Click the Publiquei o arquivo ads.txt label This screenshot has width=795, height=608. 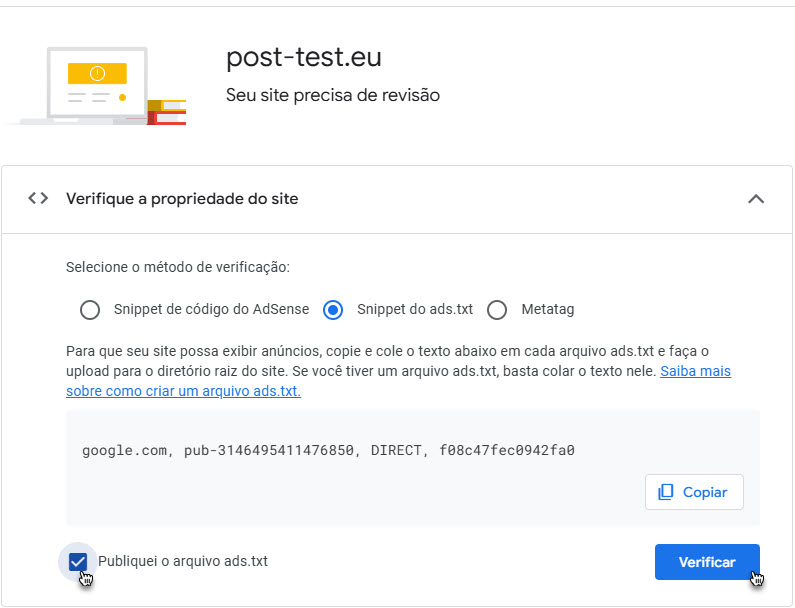coord(183,561)
